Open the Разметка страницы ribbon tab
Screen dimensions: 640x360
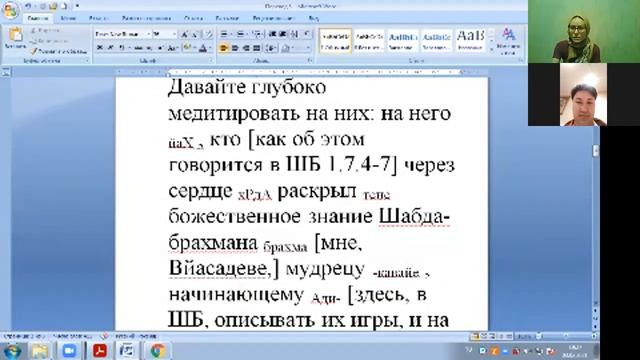146,18
